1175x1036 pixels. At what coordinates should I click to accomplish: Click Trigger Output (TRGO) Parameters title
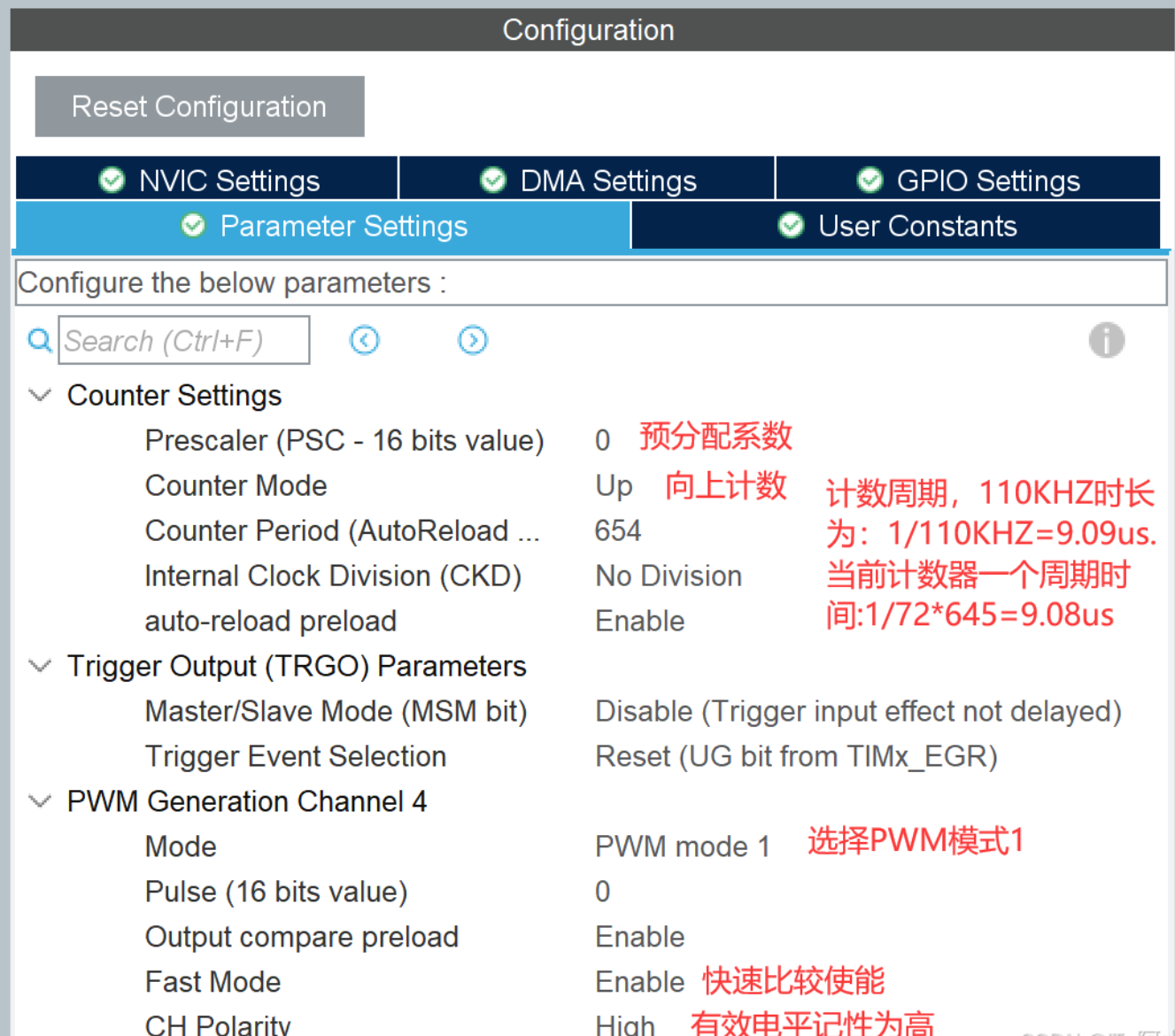pyautogui.click(x=297, y=666)
